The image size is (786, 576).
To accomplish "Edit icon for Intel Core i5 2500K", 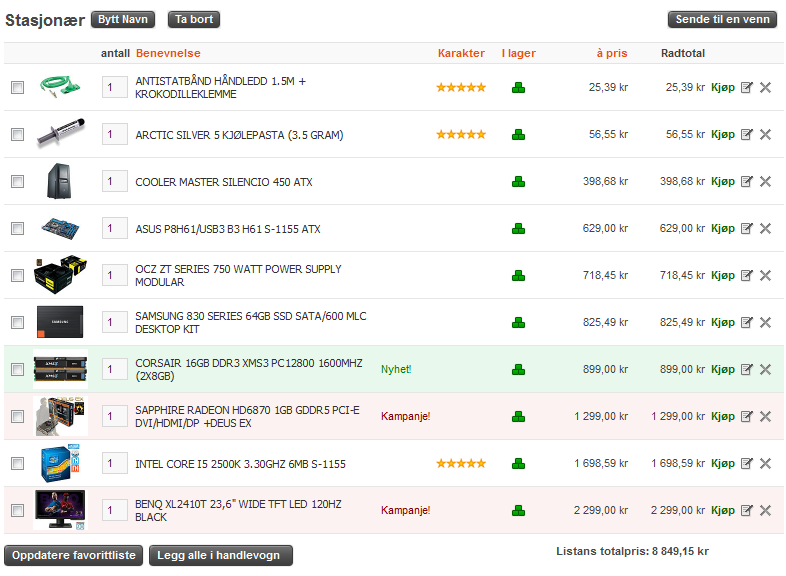I will tap(747, 463).
